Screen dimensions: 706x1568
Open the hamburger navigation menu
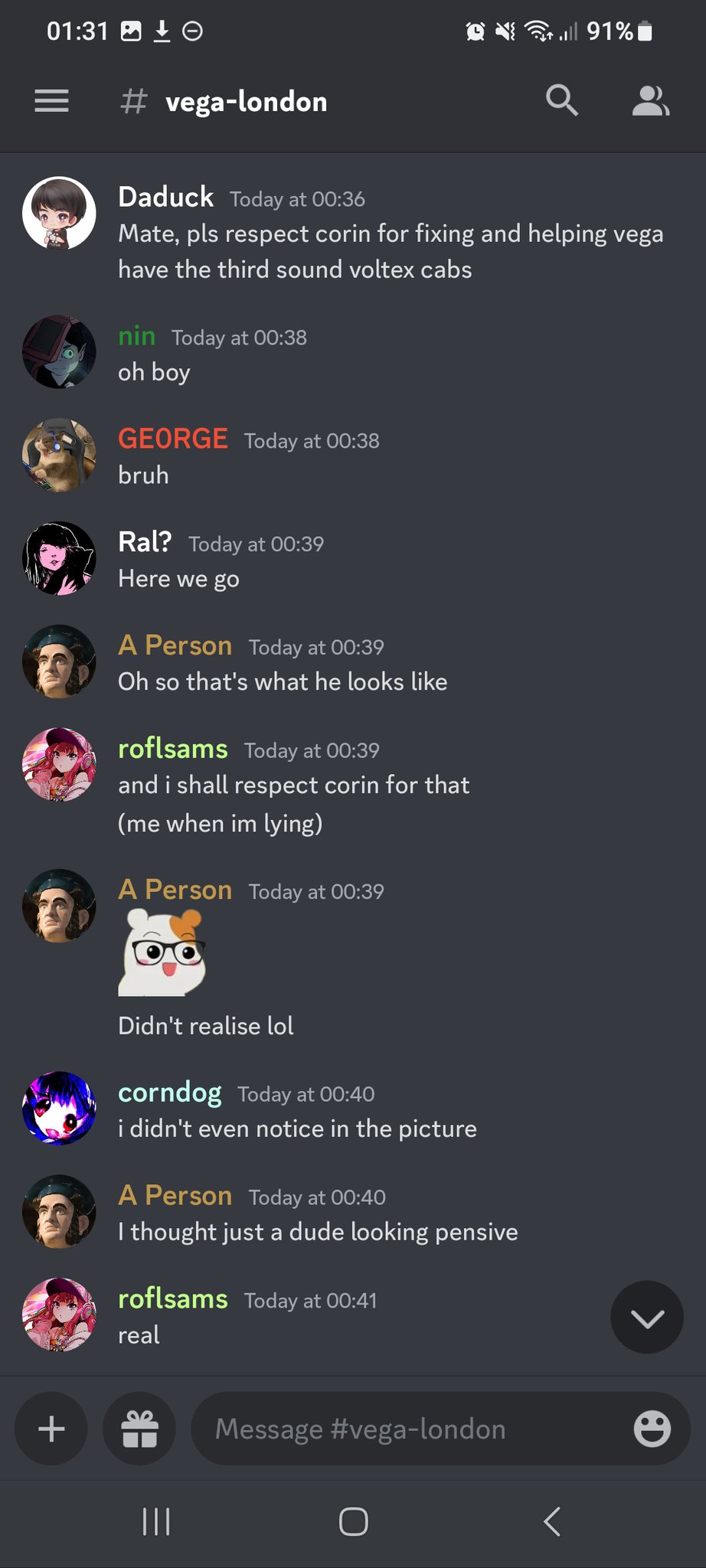pyautogui.click(x=51, y=101)
